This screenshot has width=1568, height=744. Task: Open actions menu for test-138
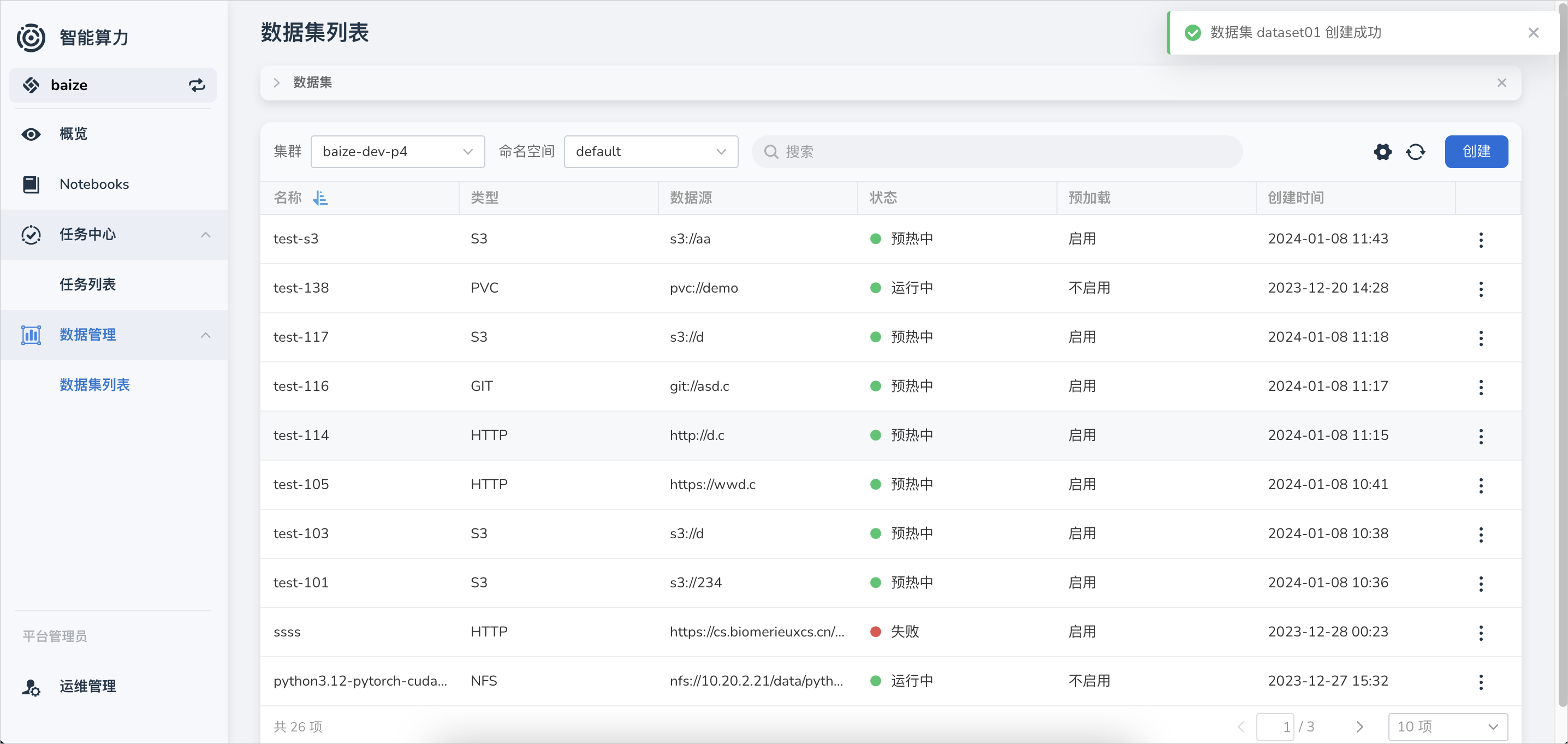[1480, 288]
